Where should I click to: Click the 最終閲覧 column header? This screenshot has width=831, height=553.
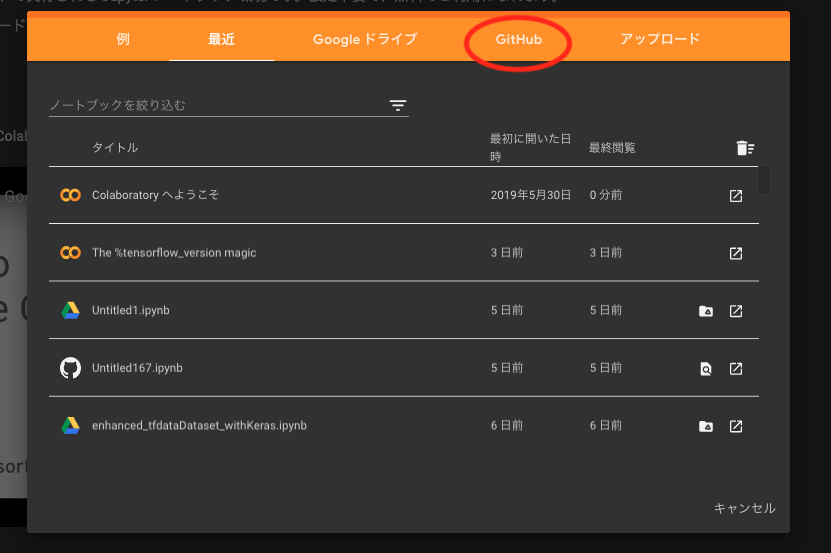point(612,147)
